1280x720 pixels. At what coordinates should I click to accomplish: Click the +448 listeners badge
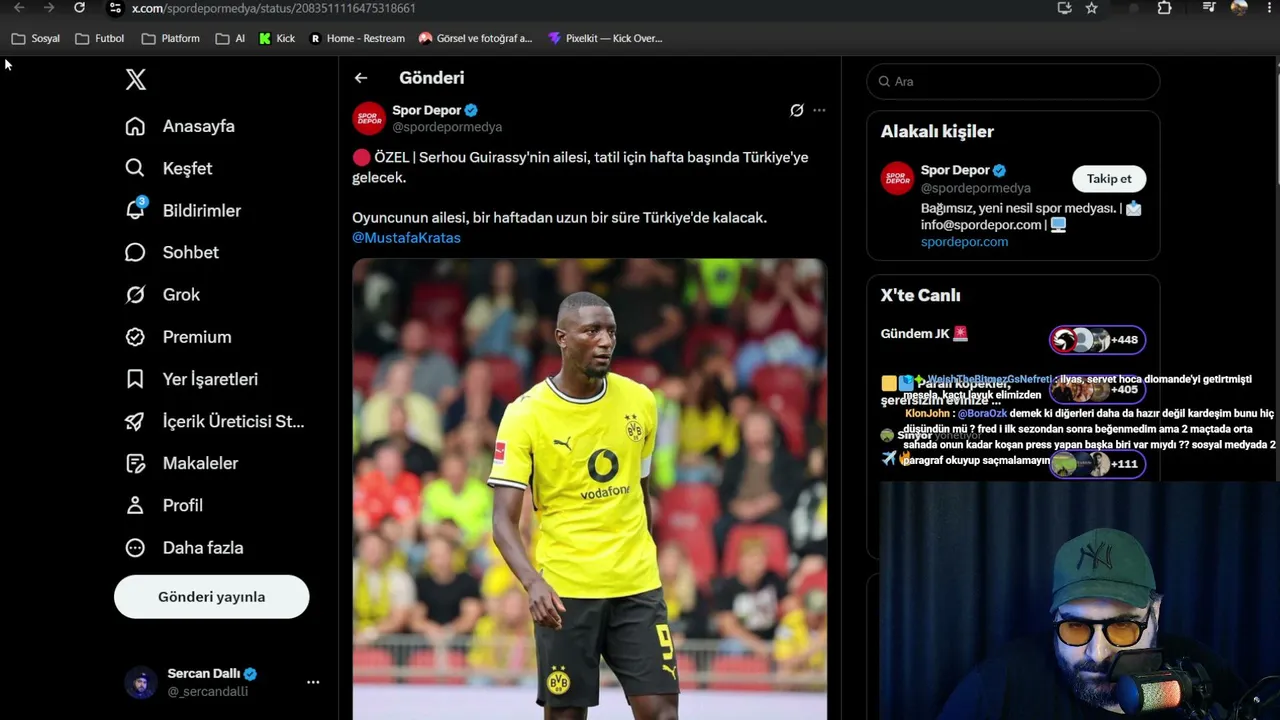(1097, 340)
